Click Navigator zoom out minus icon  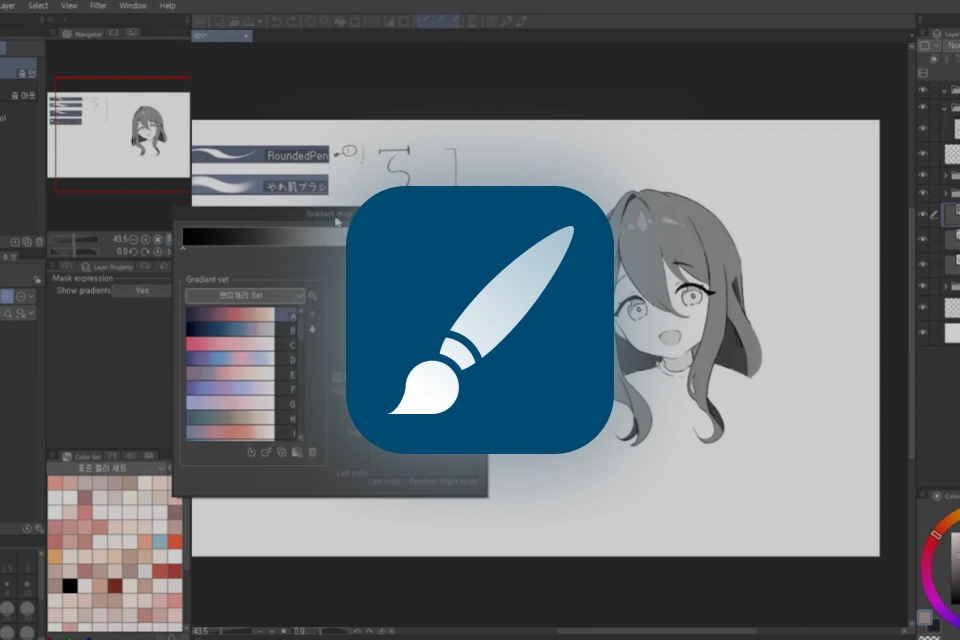(x=133, y=239)
